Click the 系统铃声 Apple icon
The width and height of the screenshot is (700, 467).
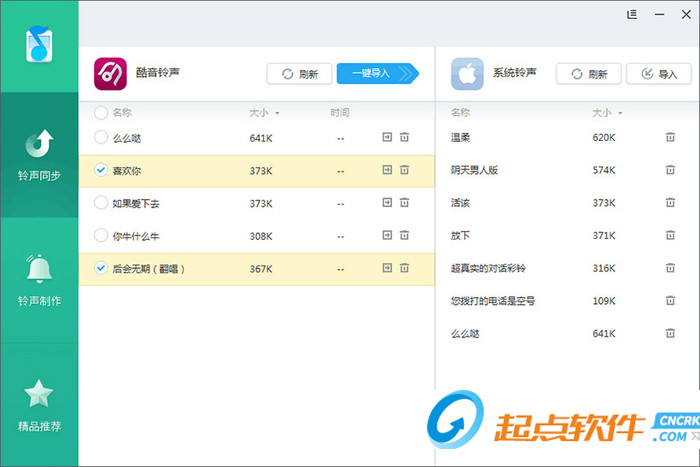point(467,74)
